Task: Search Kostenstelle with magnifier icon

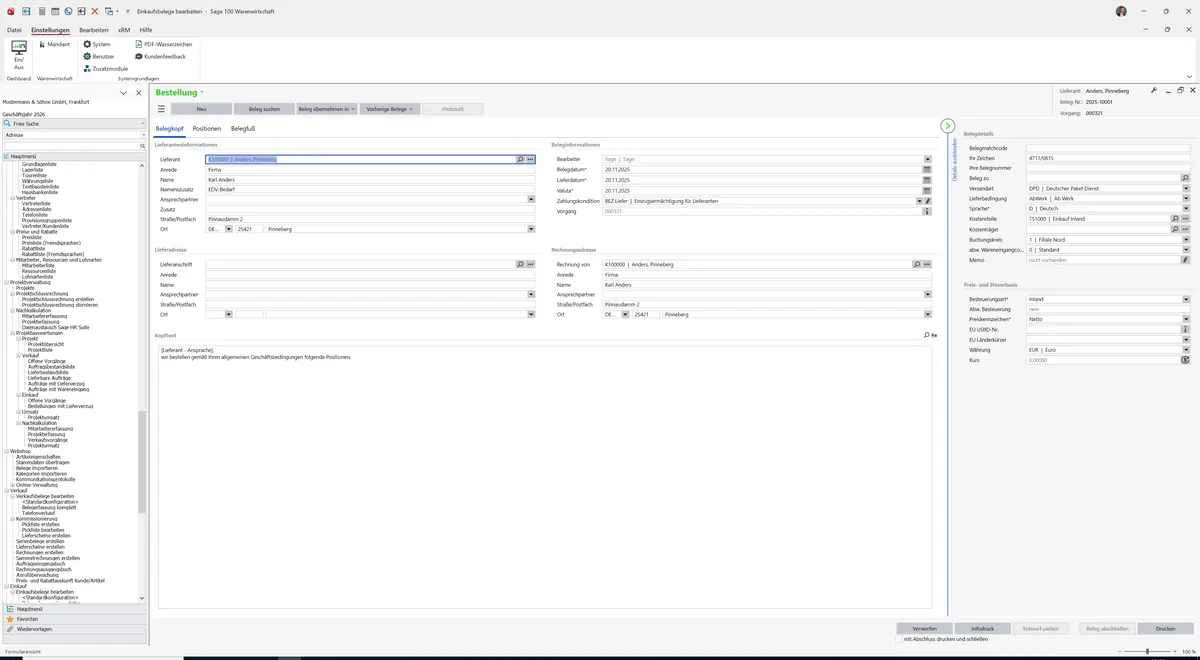Action: [1176, 219]
